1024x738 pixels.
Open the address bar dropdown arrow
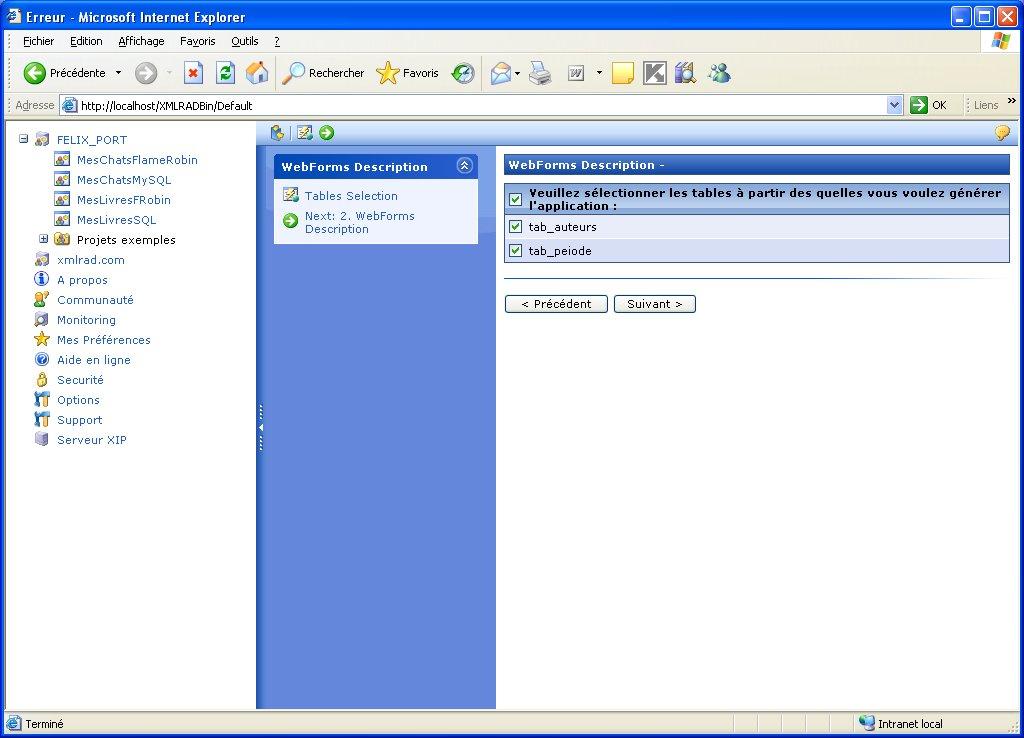tap(894, 105)
